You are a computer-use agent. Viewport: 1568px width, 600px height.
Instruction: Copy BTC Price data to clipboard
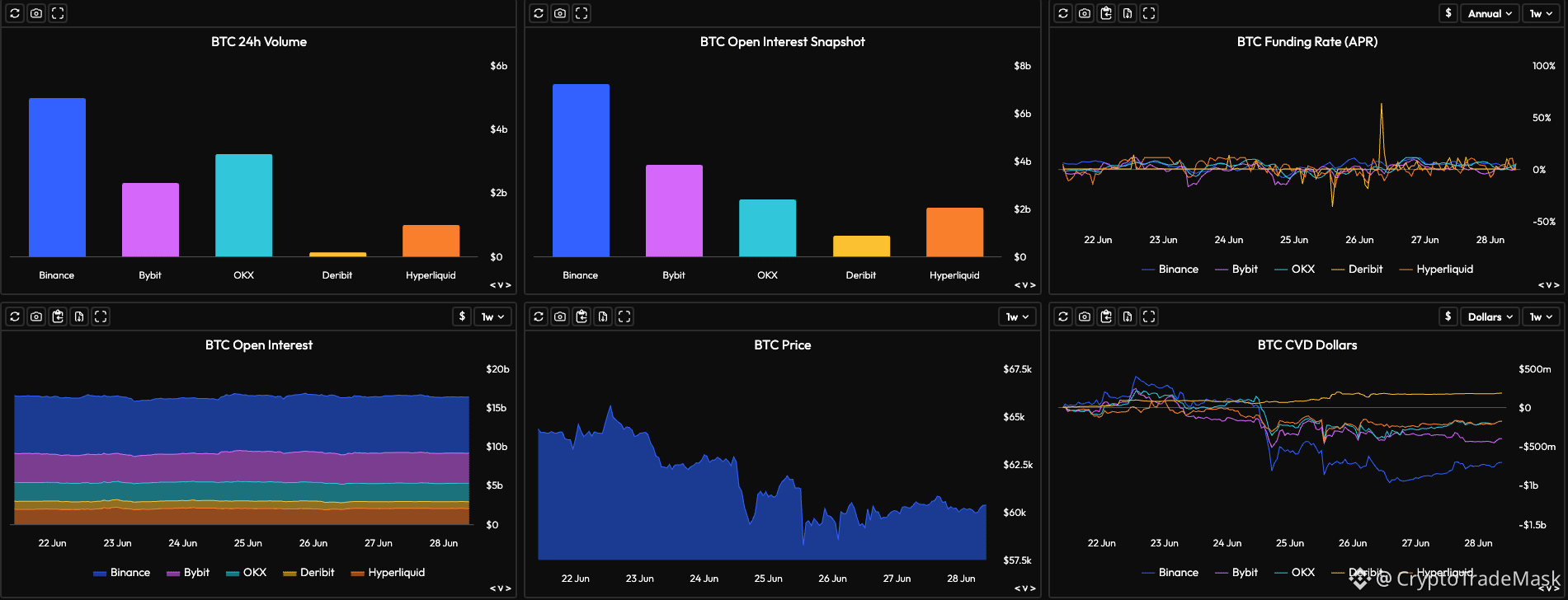click(582, 316)
